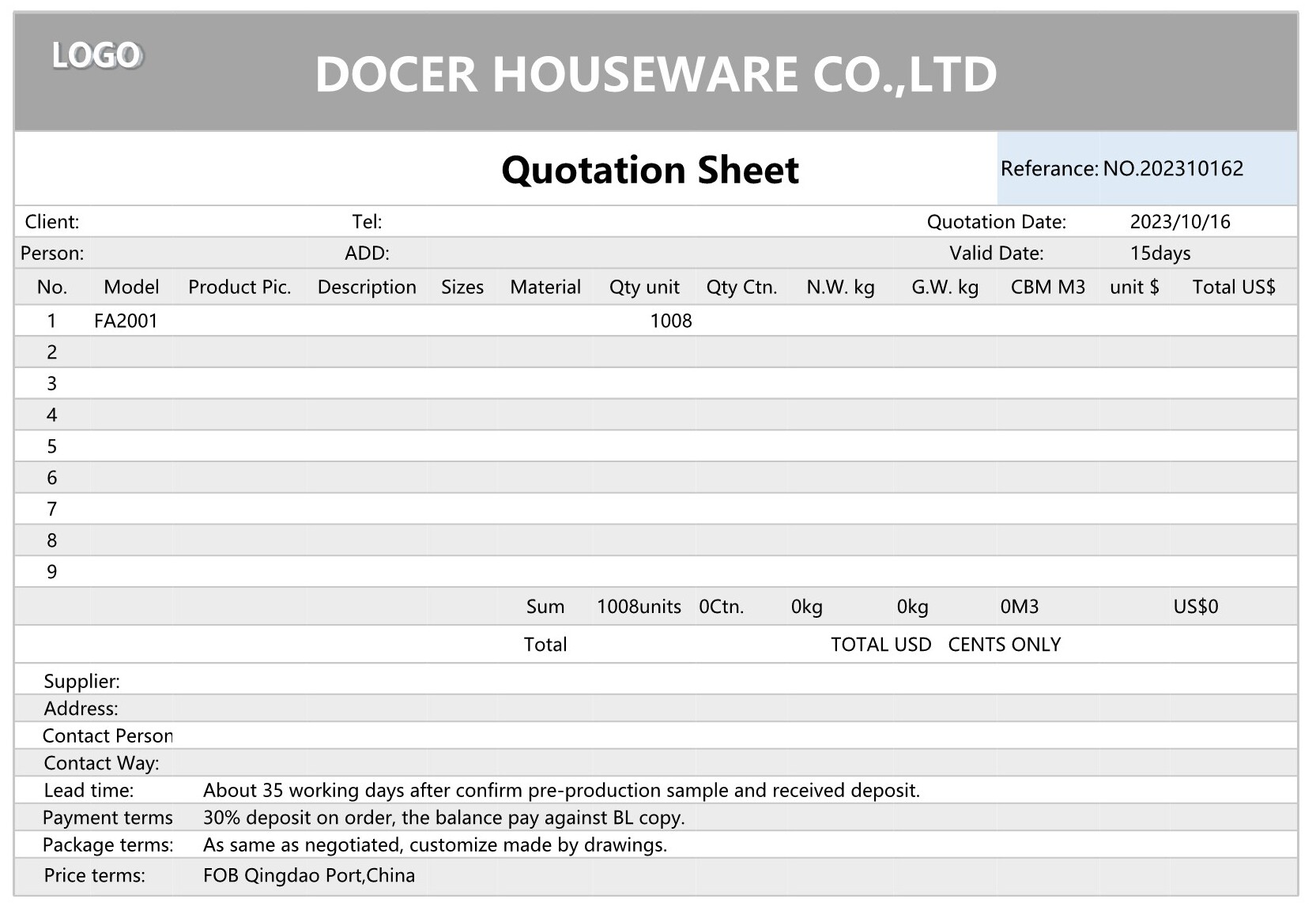
Task: Click the 30% deposit payment terms text
Action: (443, 818)
